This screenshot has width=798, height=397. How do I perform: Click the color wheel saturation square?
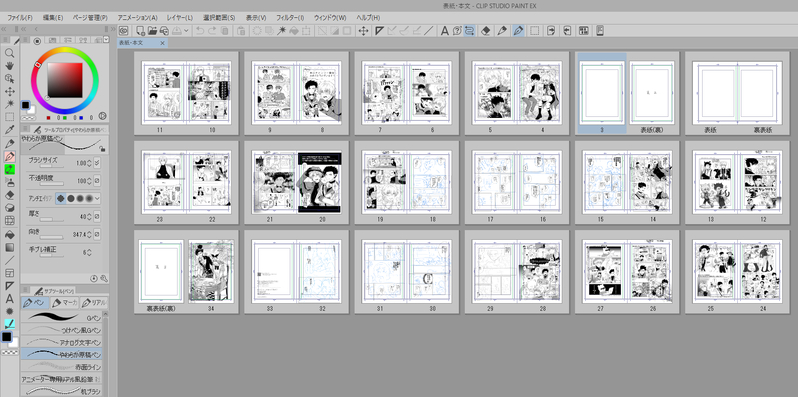pos(65,80)
